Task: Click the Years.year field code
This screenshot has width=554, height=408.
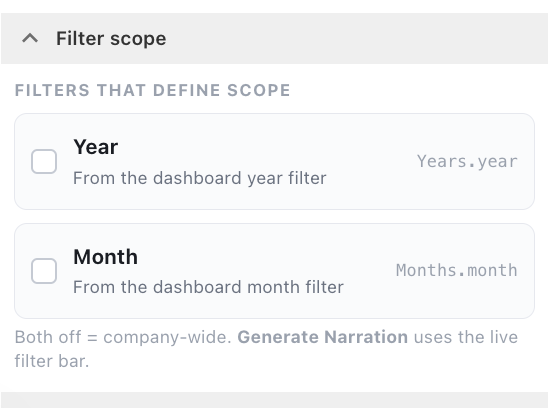Action: tap(467, 161)
